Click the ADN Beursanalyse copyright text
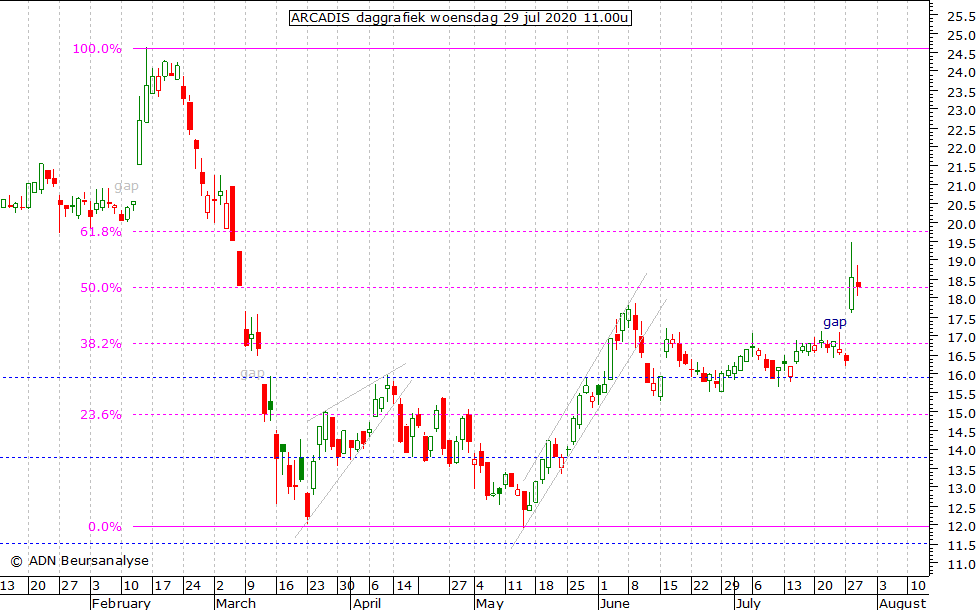The height and width of the screenshot is (610, 980). (x=79, y=561)
